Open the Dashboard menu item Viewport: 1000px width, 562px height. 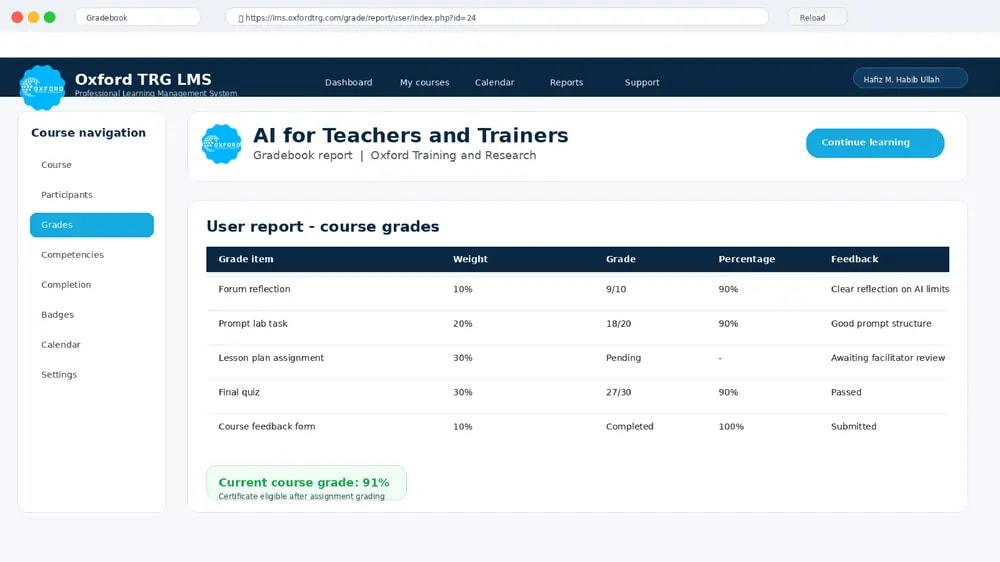(x=348, y=82)
